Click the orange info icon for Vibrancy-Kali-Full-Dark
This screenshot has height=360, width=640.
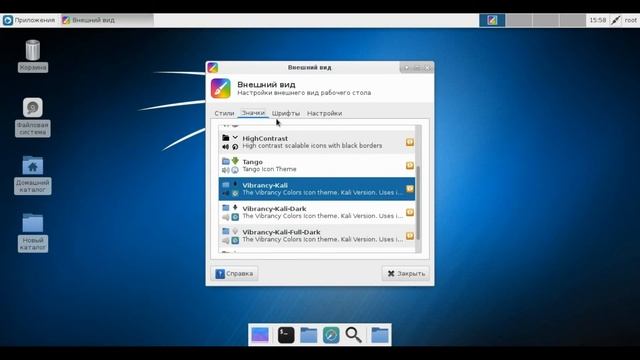pyautogui.click(x=410, y=236)
